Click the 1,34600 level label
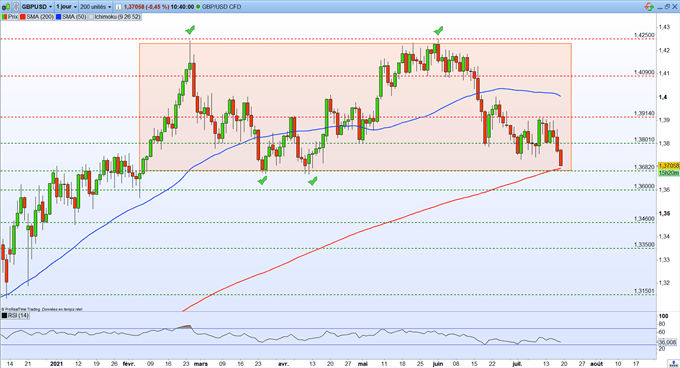This screenshot has width=680, height=368. (644, 219)
